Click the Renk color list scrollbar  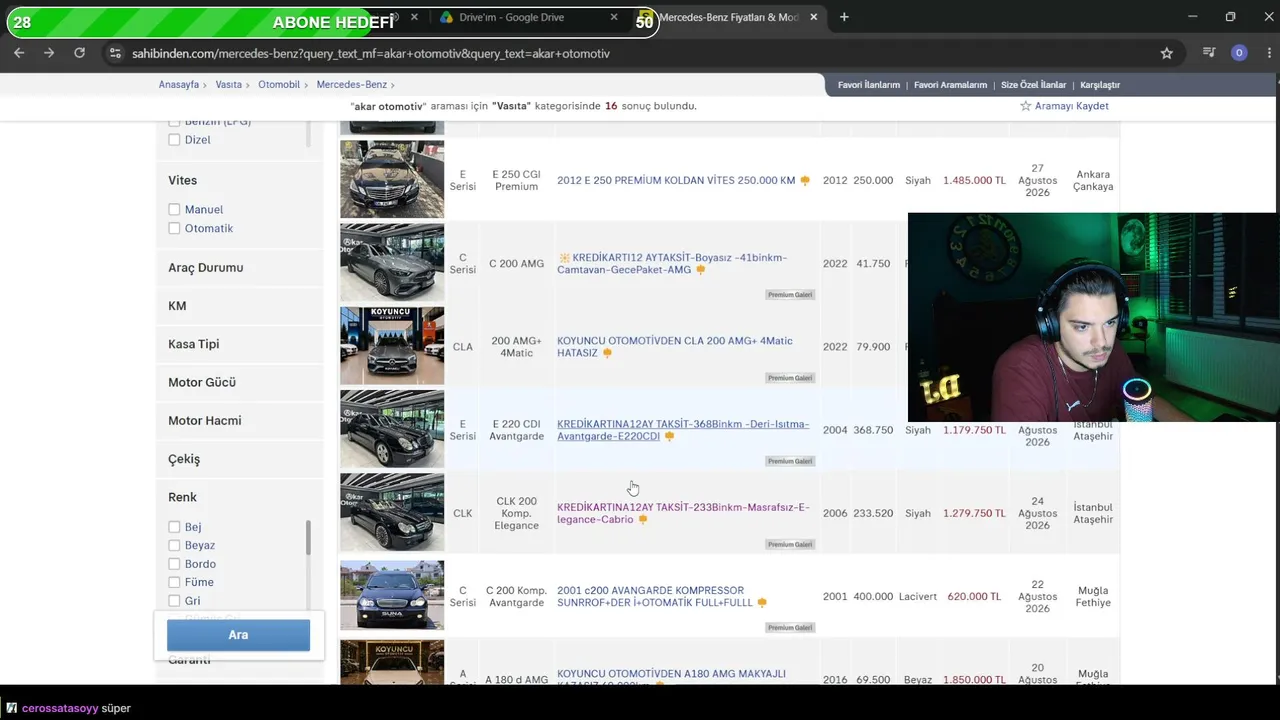308,538
